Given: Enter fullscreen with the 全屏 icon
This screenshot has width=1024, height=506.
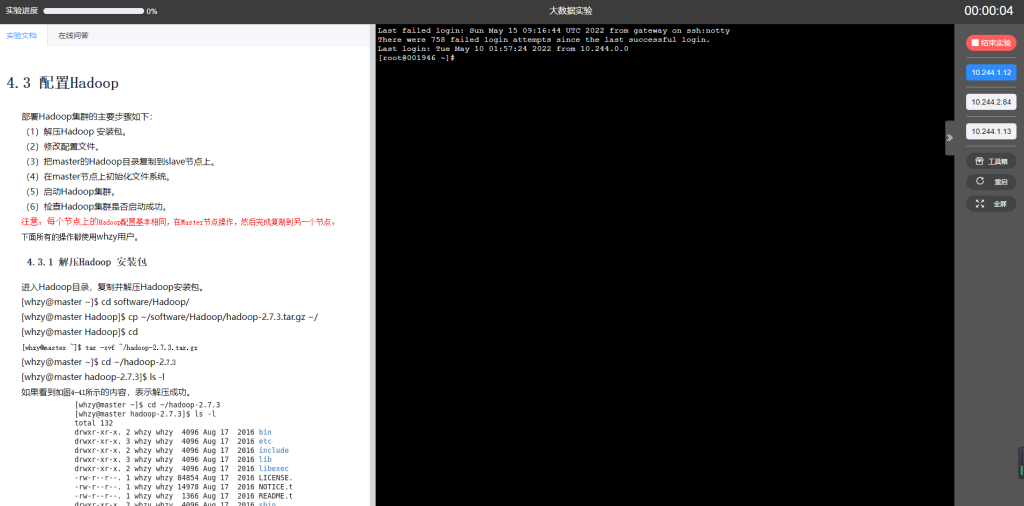Looking at the screenshot, I should tap(980, 203).
